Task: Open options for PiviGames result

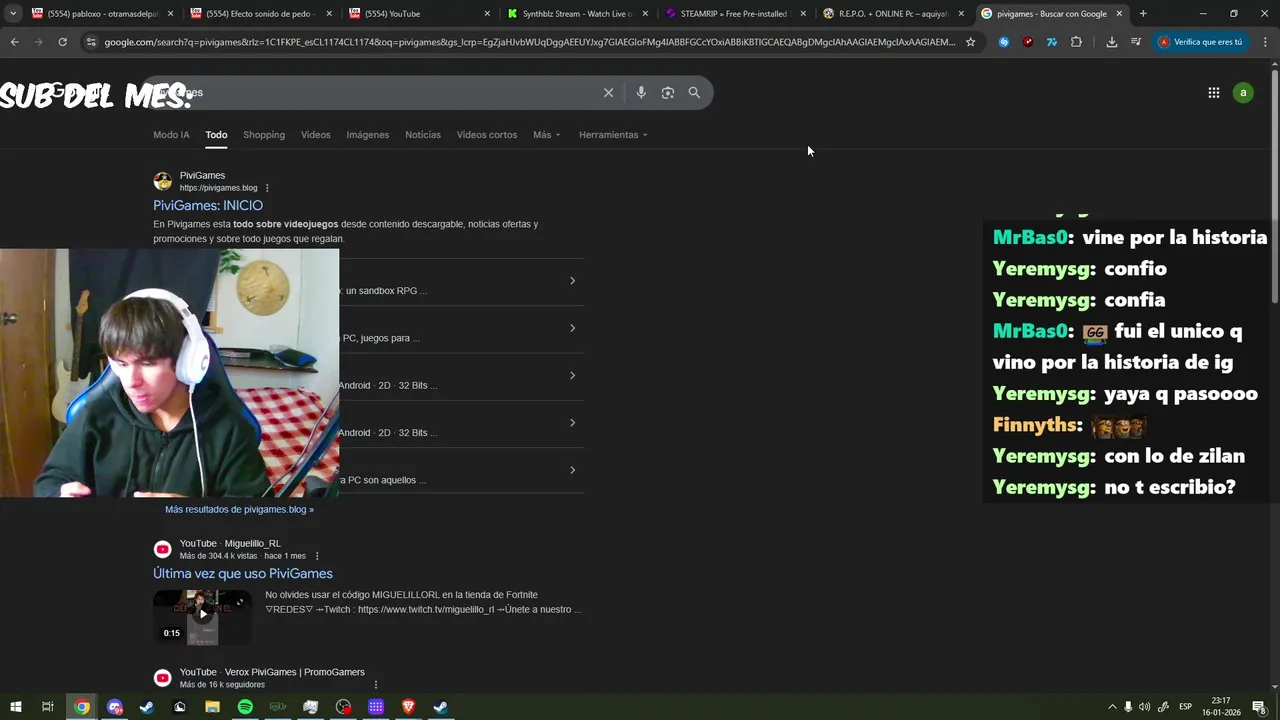Action: click(267, 188)
